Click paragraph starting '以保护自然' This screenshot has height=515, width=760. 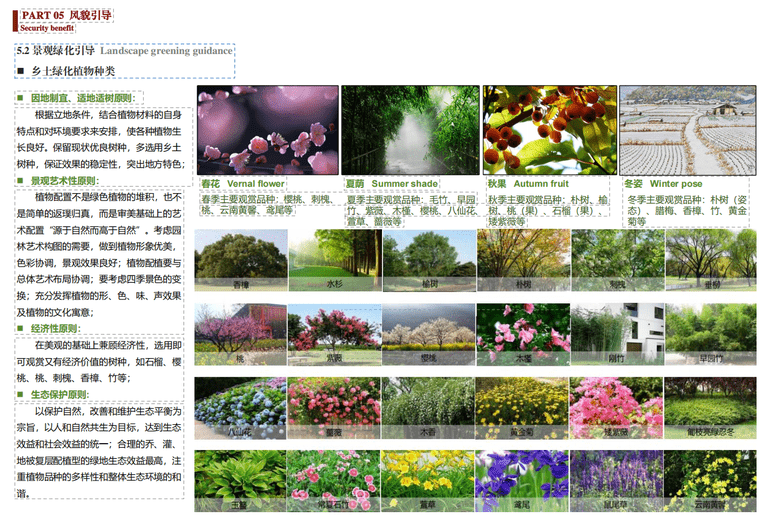pyautogui.click(x=99, y=452)
